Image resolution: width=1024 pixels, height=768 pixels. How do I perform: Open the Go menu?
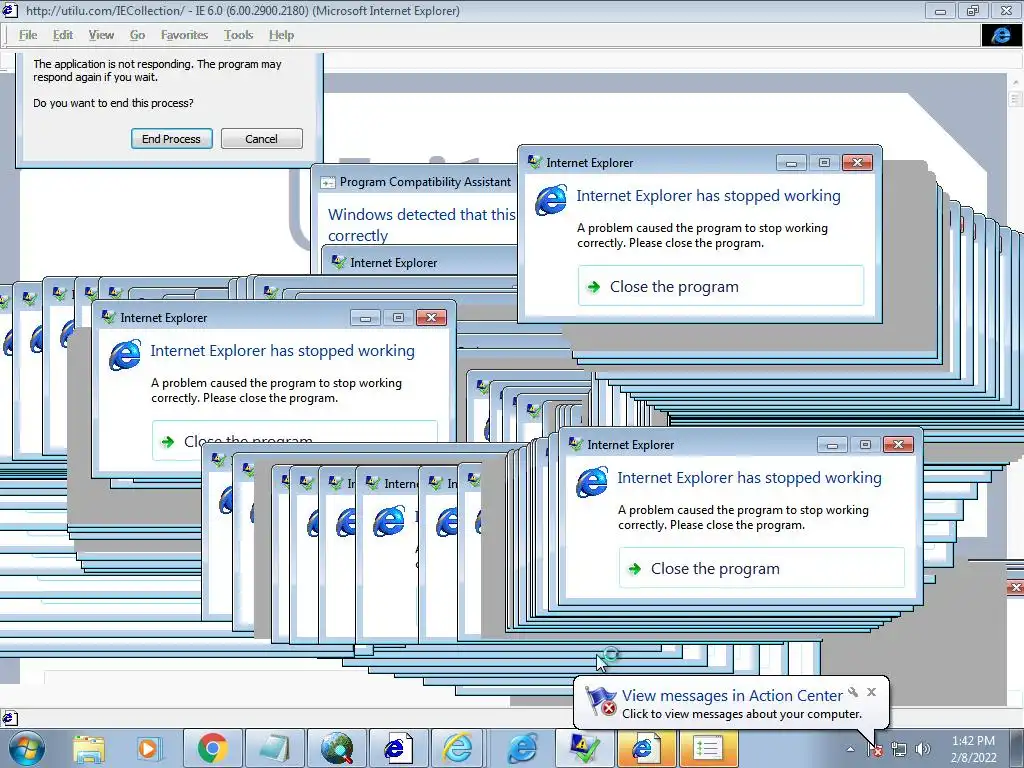pyautogui.click(x=137, y=35)
